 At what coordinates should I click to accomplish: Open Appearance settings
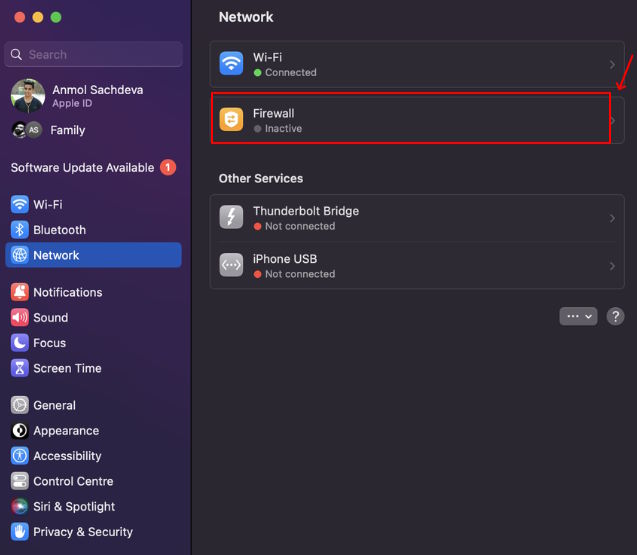(93, 431)
